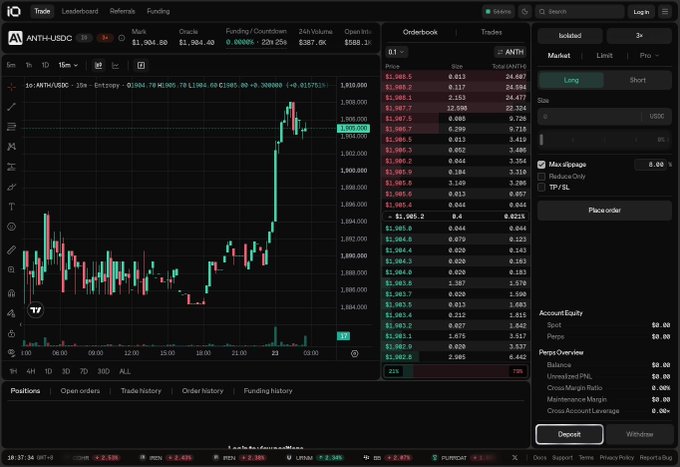Toggle the lock all drawings icon
The image size is (680, 467).
click(x=12, y=333)
